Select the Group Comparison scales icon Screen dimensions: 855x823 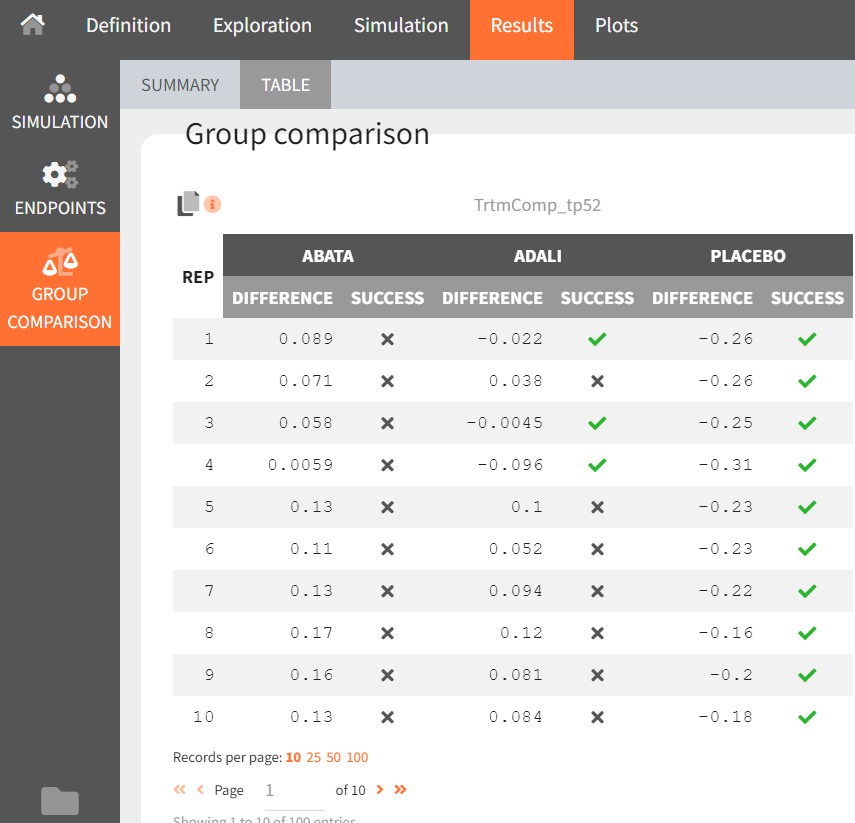(x=60, y=262)
